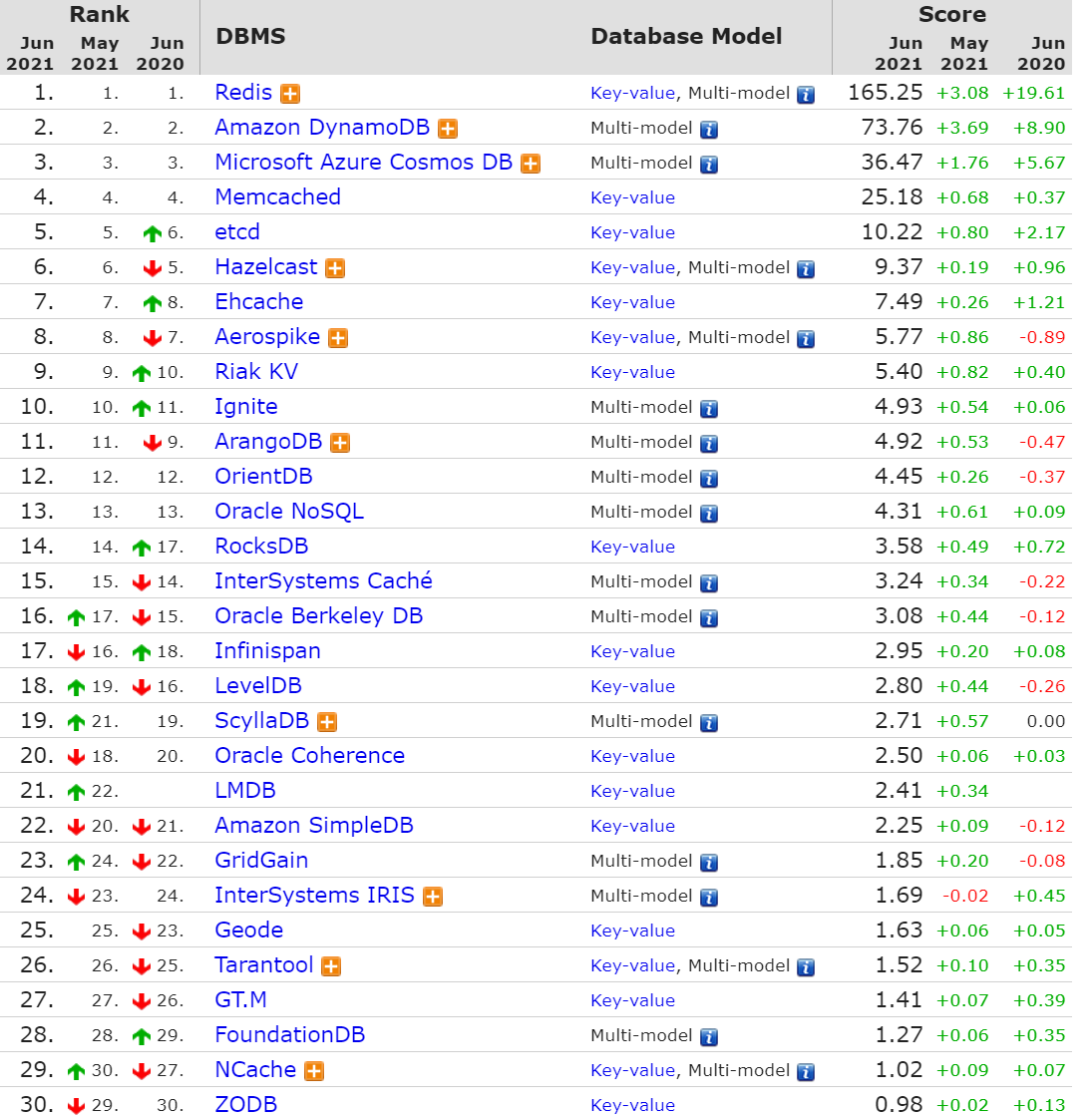Click the multi-model info icon for Ignite
The width and height of the screenshot is (1092, 1118).
708,409
